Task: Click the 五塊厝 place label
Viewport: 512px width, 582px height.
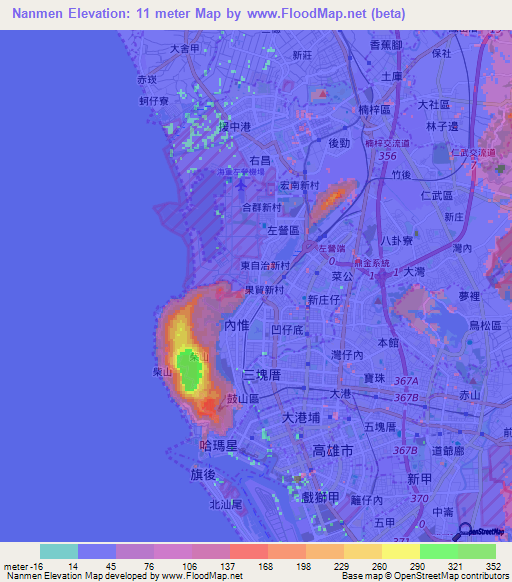Action: click(380, 427)
